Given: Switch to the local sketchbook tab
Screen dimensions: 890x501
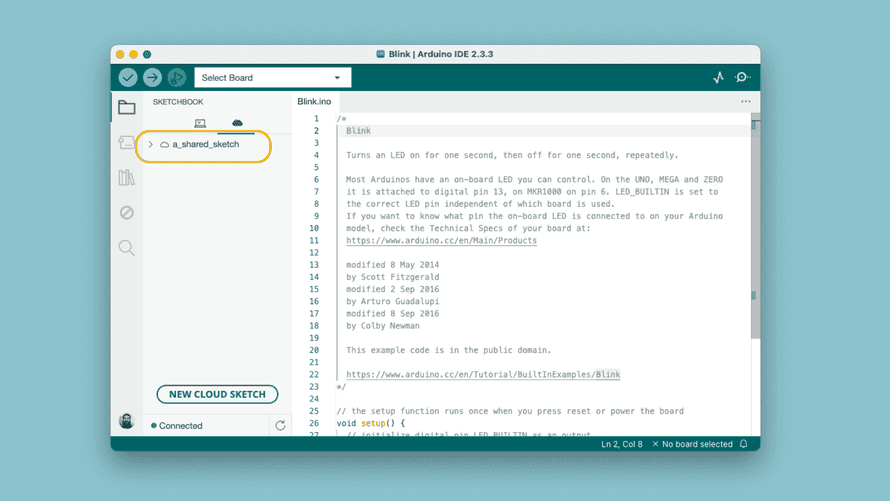Looking at the screenshot, I should click(200, 123).
